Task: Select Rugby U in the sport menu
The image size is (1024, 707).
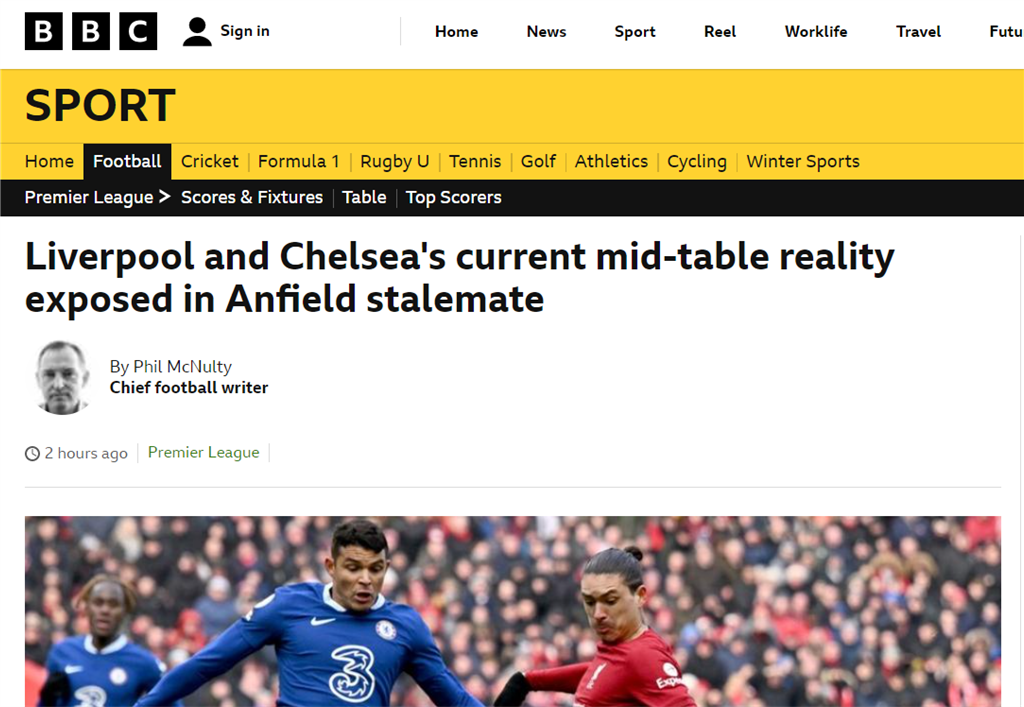Action: pyautogui.click(x=394, y=161)
